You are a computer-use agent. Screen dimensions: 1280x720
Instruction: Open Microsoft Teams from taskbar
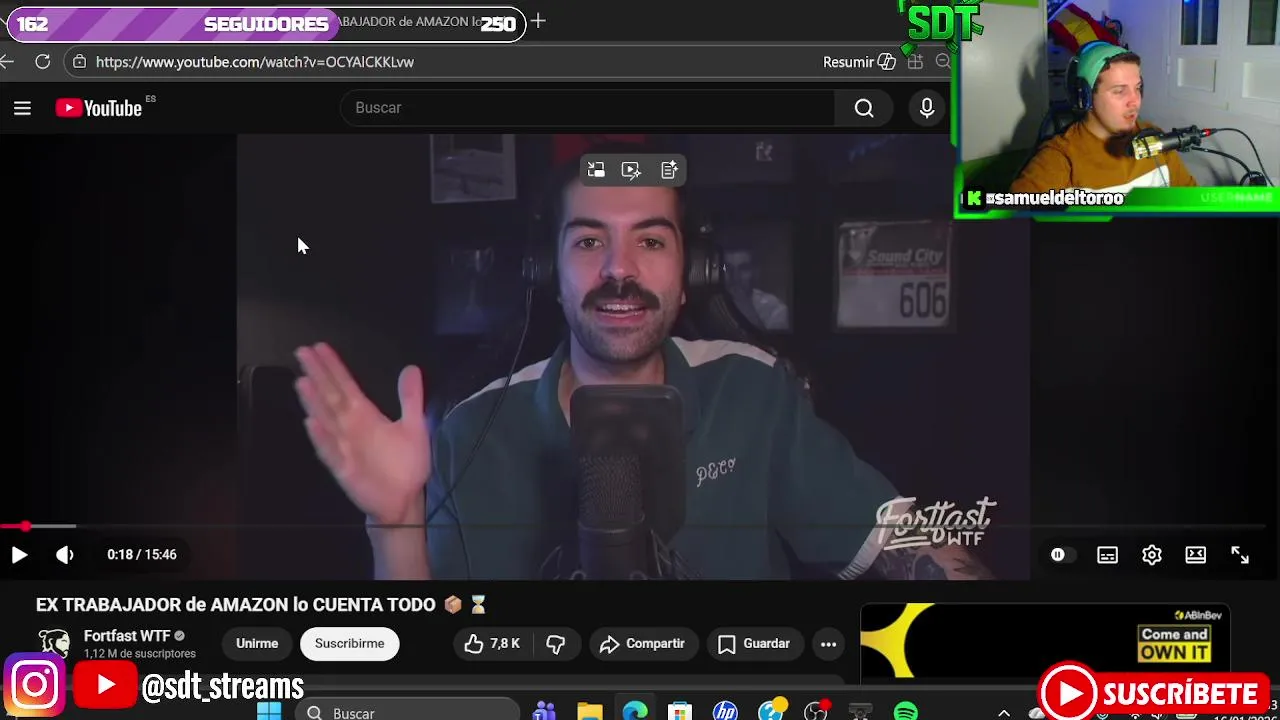(544, 712)
